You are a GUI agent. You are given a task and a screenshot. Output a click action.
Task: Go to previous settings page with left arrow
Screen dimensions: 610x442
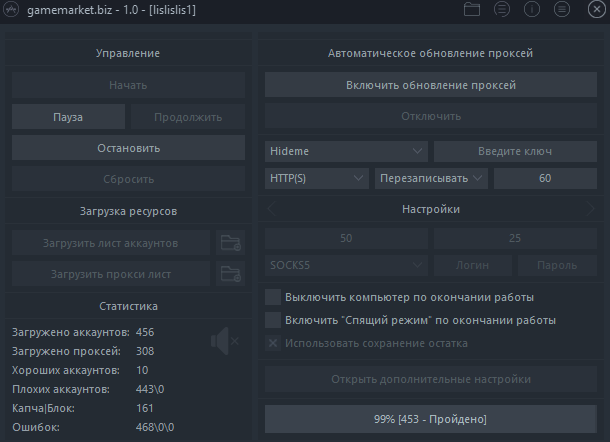pos(272,209)
